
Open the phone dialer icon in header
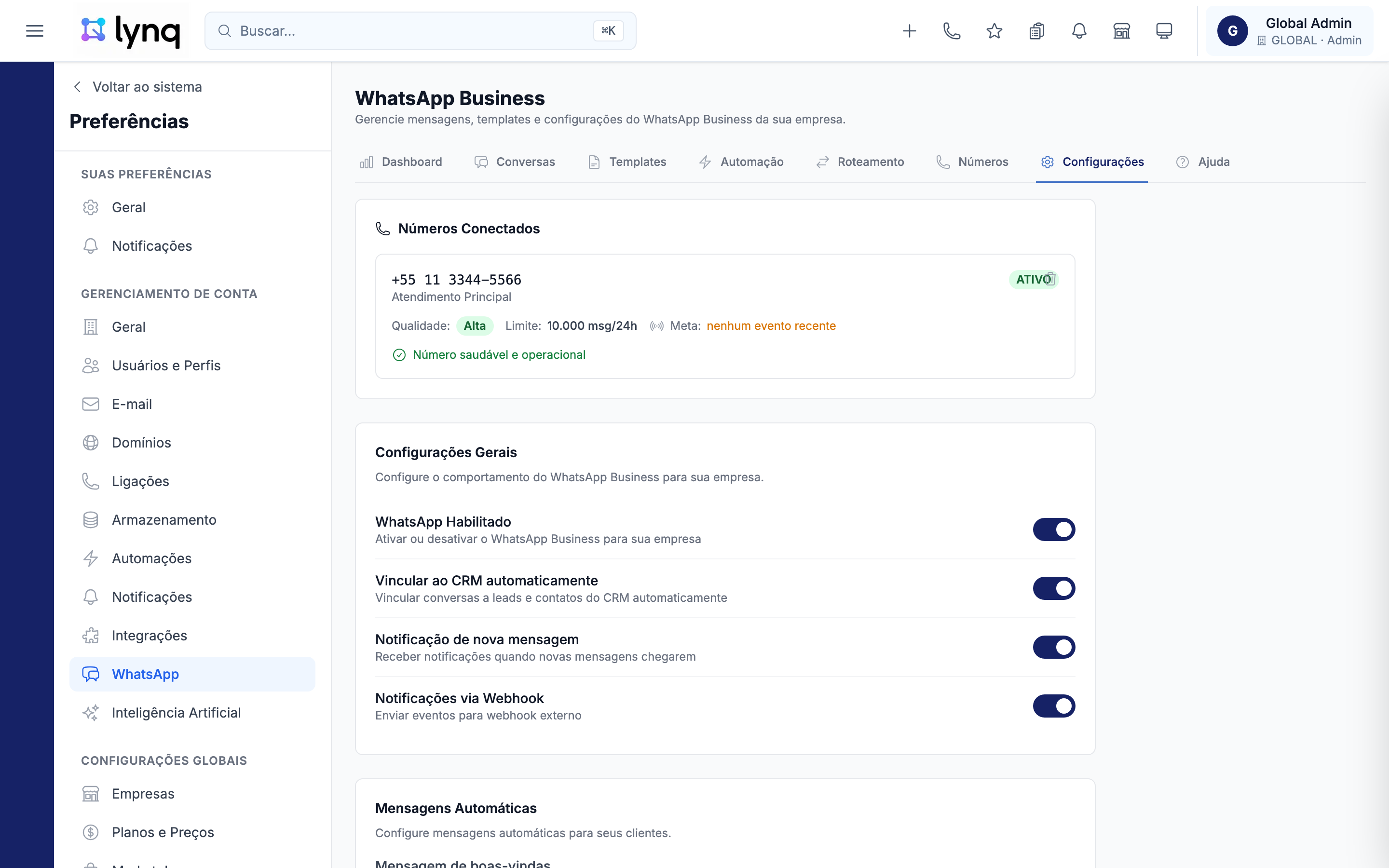click(x=952, y=31)
